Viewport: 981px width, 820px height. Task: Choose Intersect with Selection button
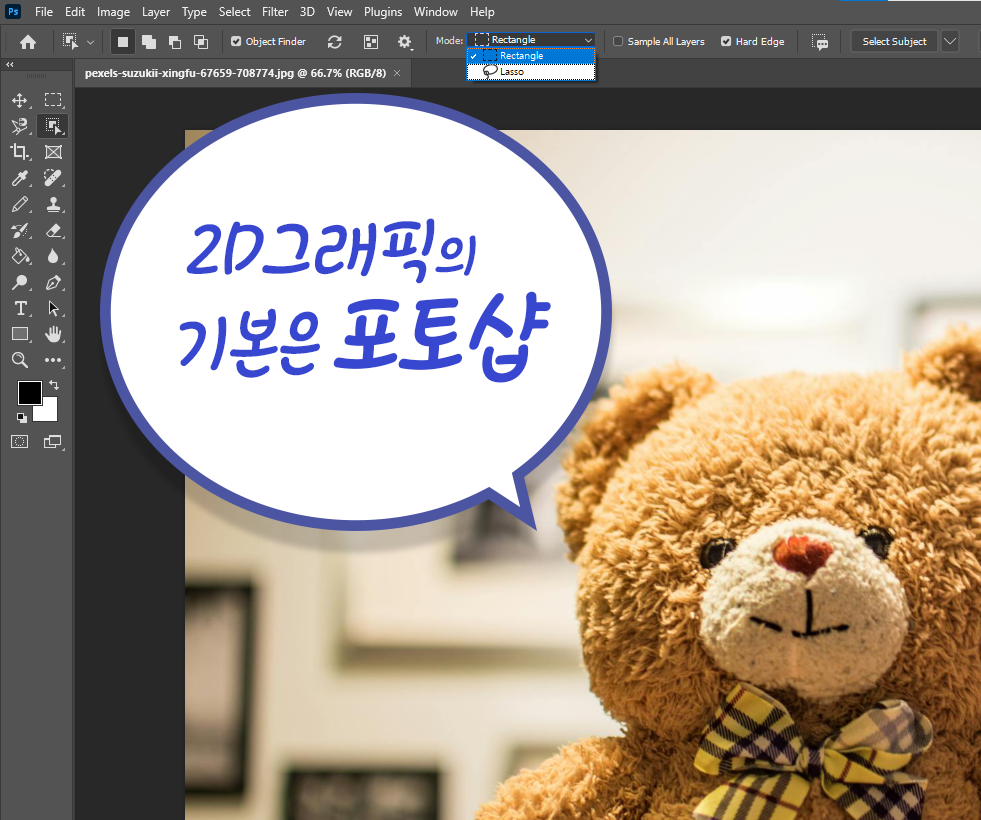[201, 42]
